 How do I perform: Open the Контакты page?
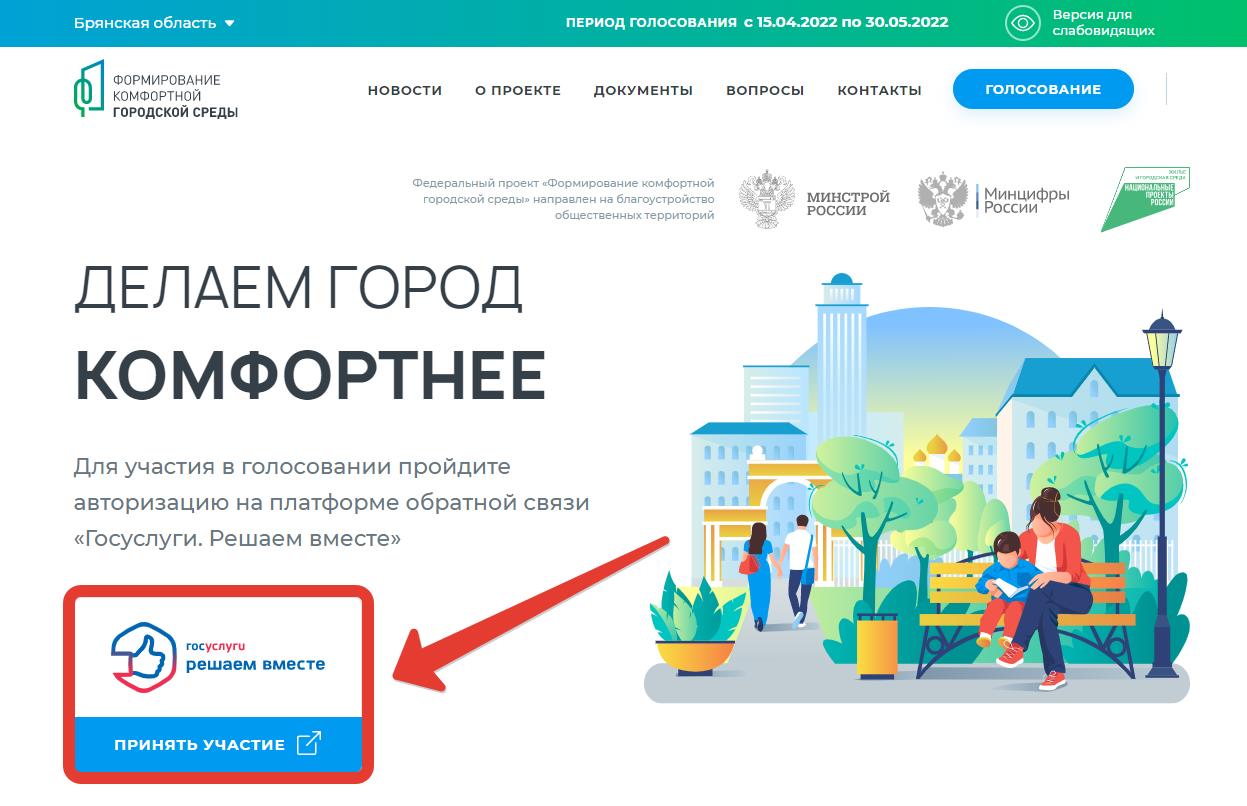[x=879, y=90]
